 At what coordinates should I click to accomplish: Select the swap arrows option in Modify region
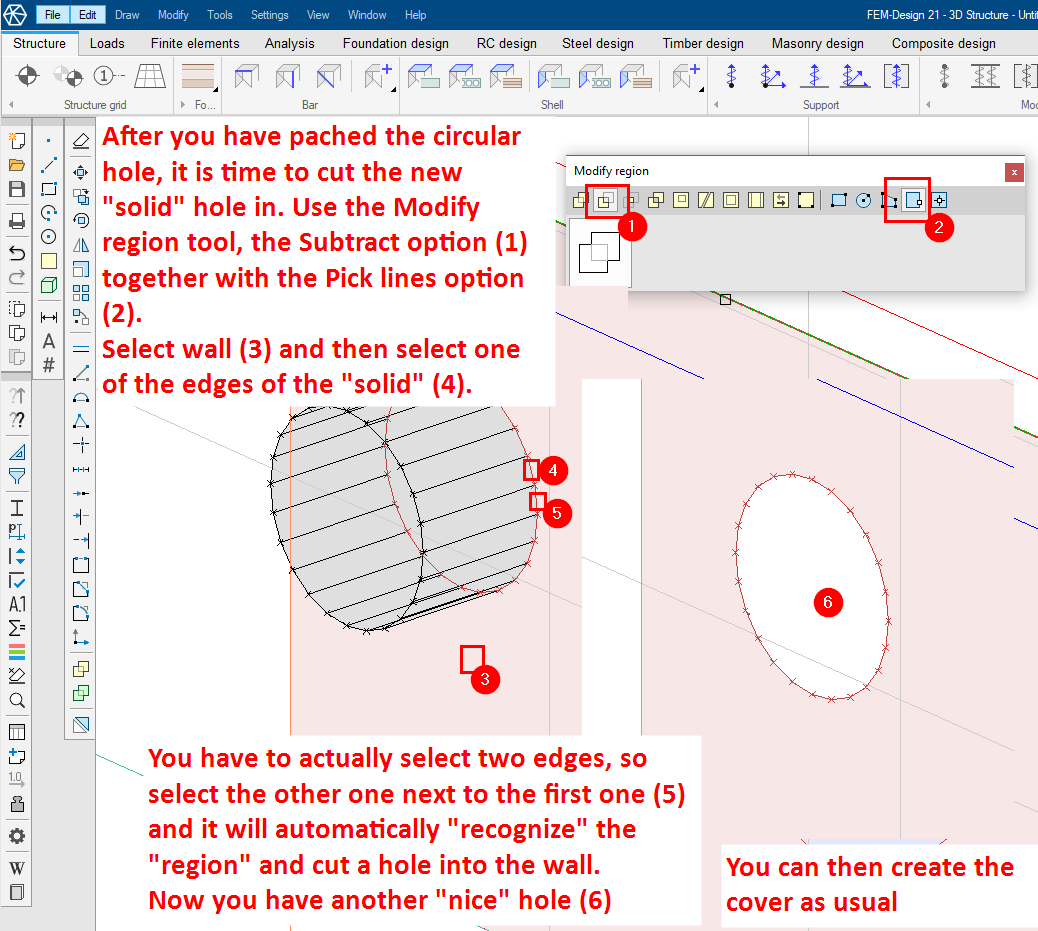781,201
